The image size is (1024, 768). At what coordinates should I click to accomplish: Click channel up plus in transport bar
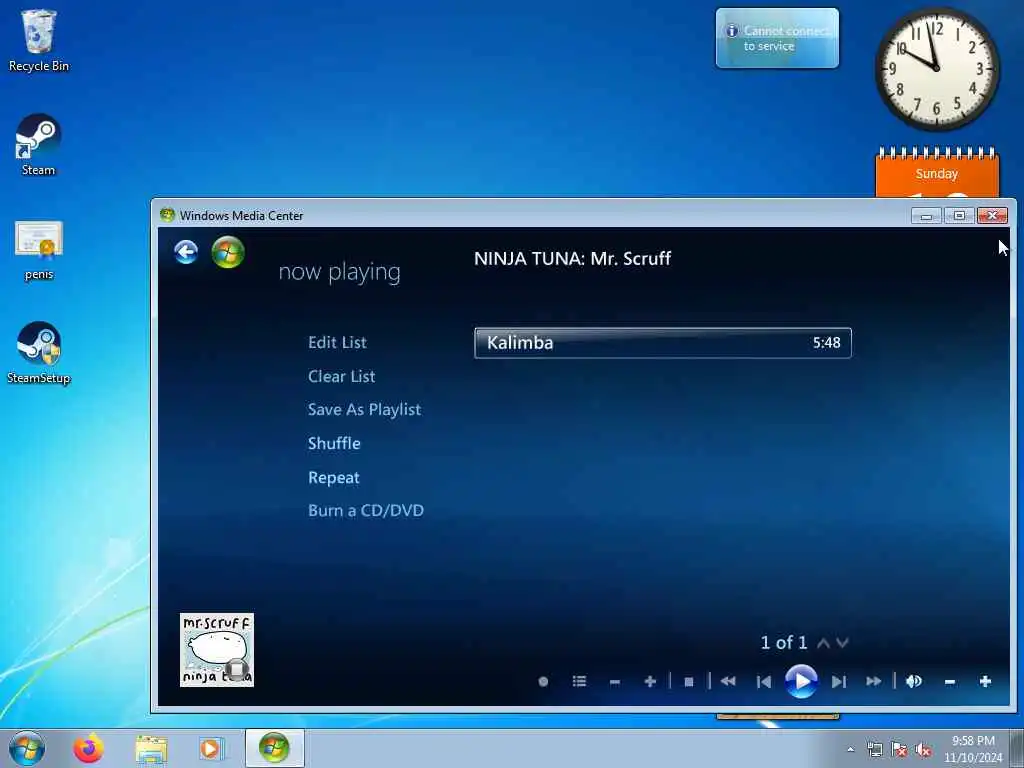tap(650, 682)
